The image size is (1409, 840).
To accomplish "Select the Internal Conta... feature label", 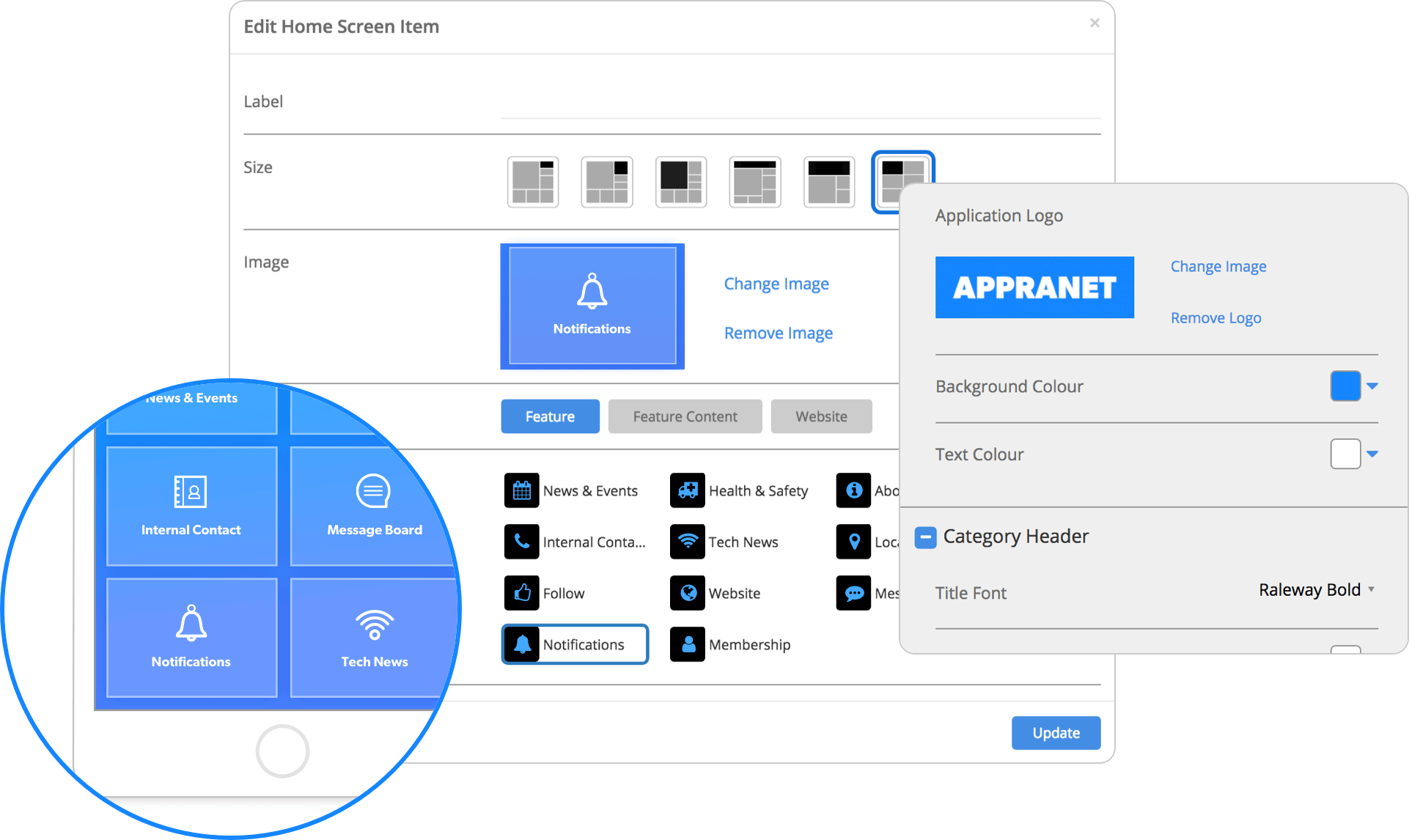I will (594, 542).
